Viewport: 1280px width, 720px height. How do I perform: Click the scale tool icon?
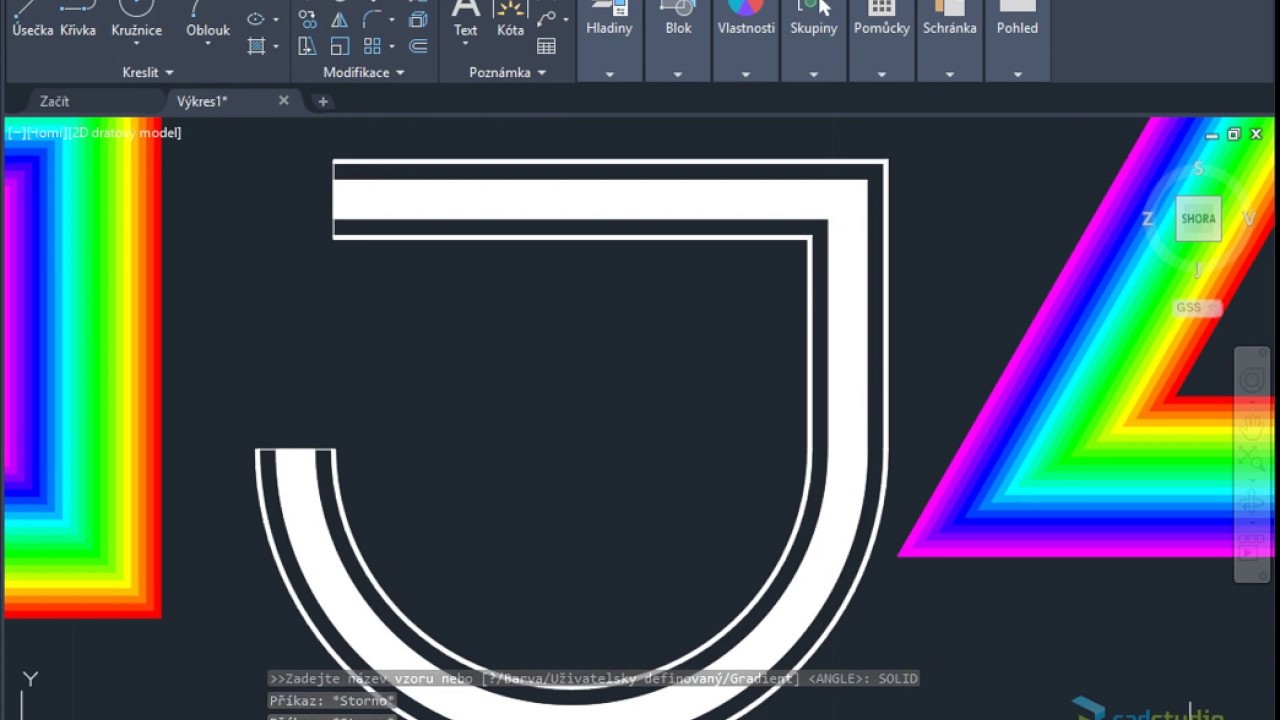point(340,46)
